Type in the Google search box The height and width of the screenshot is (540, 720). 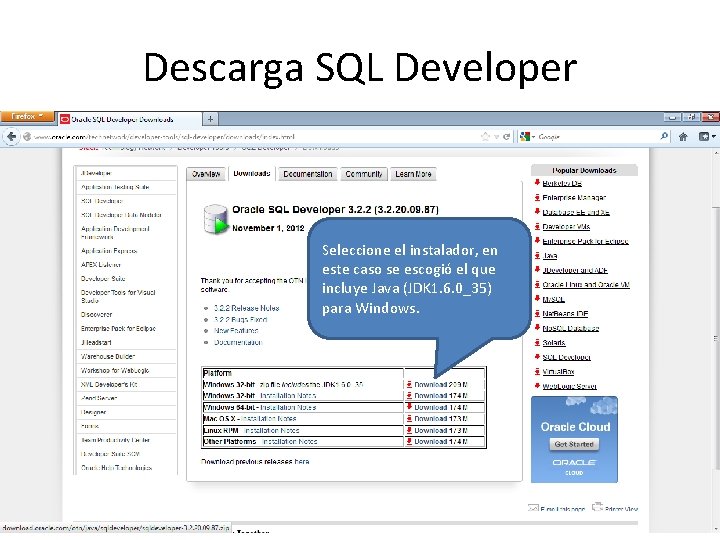pos(597,136)
